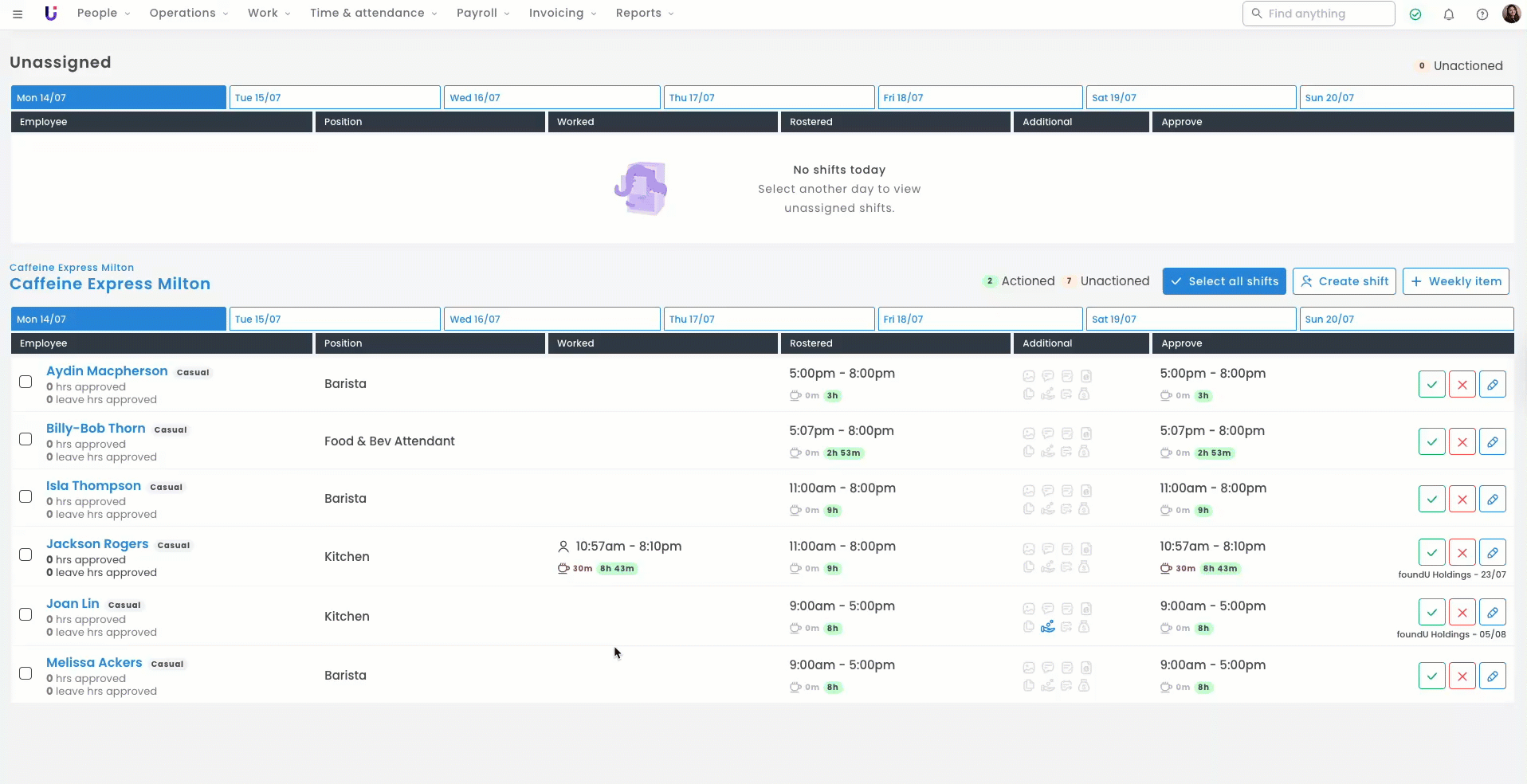This screenshot has width=1527, height=784.
Task: Tick the checkbox for Aydin Macpherson
Action: [26, 382]
